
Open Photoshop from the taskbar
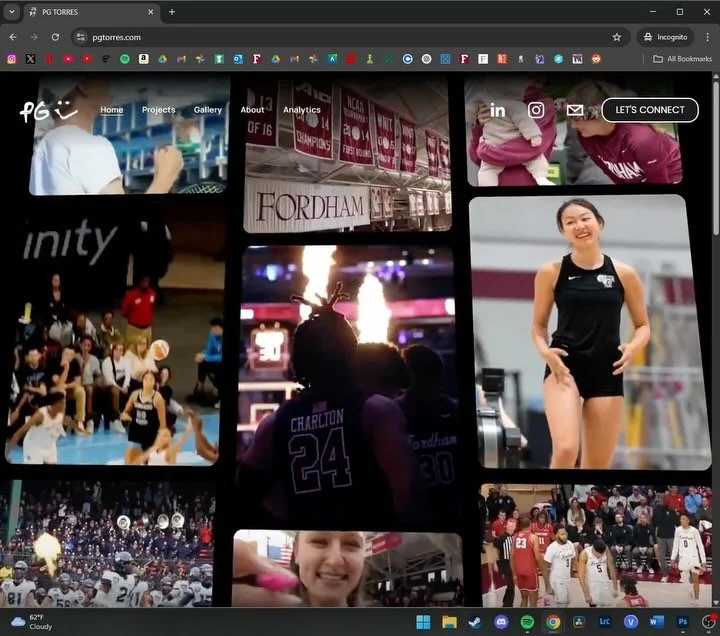click(x=683, y=622)
